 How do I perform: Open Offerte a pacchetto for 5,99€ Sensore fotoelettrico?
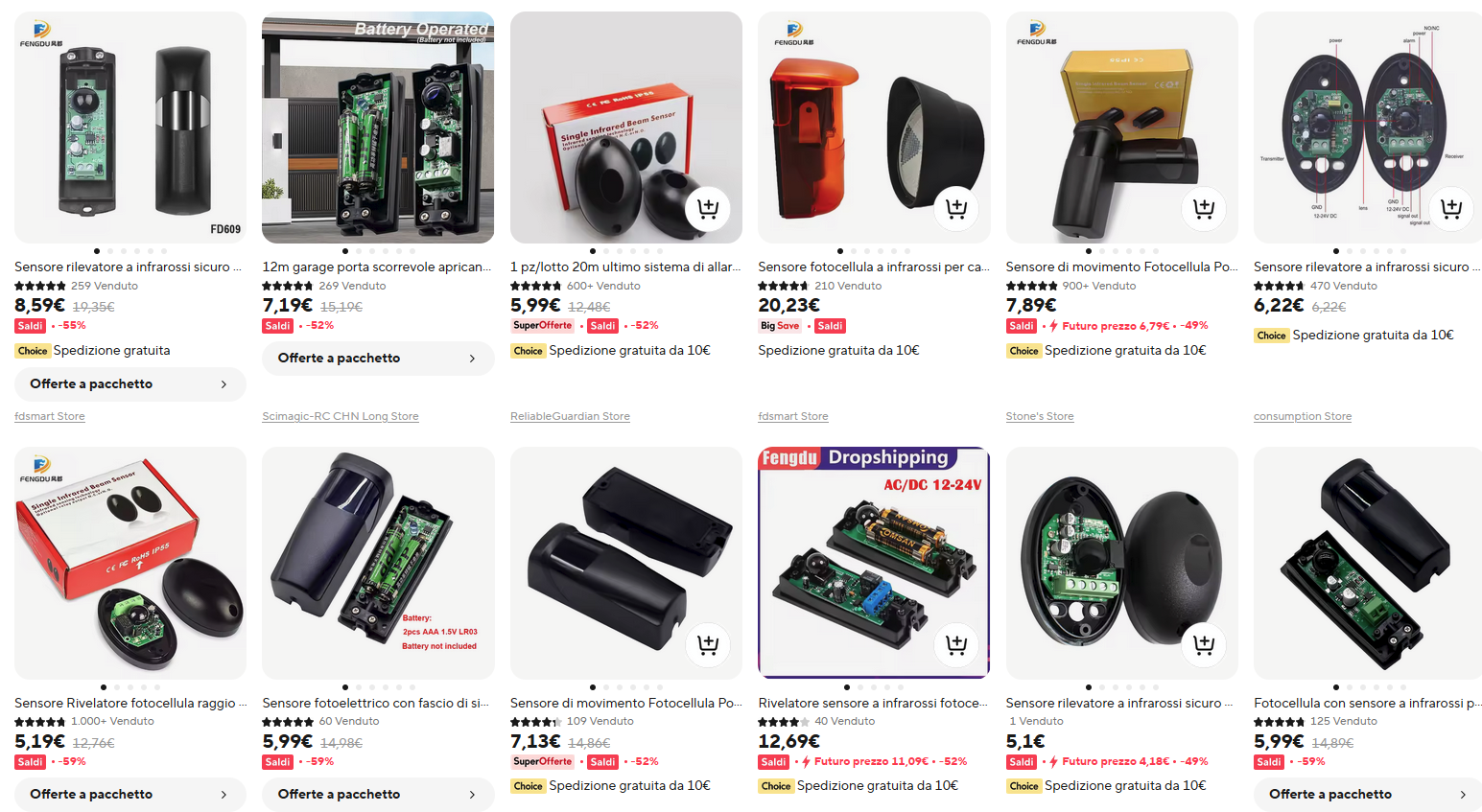coord(378,794)
